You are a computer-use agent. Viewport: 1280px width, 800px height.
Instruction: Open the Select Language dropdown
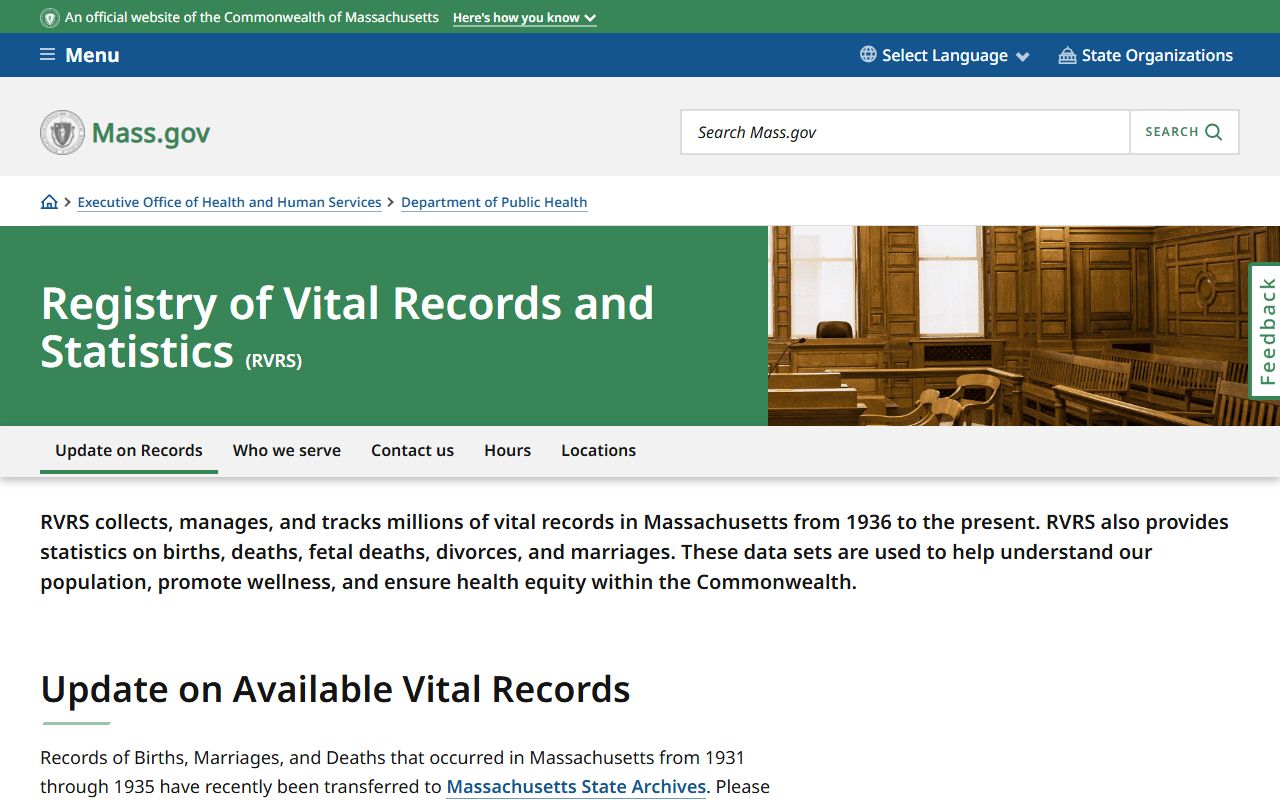[945, 55]
